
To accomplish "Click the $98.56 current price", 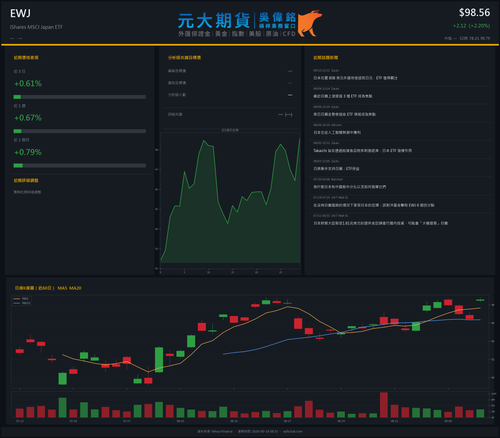I will (474, 13).
